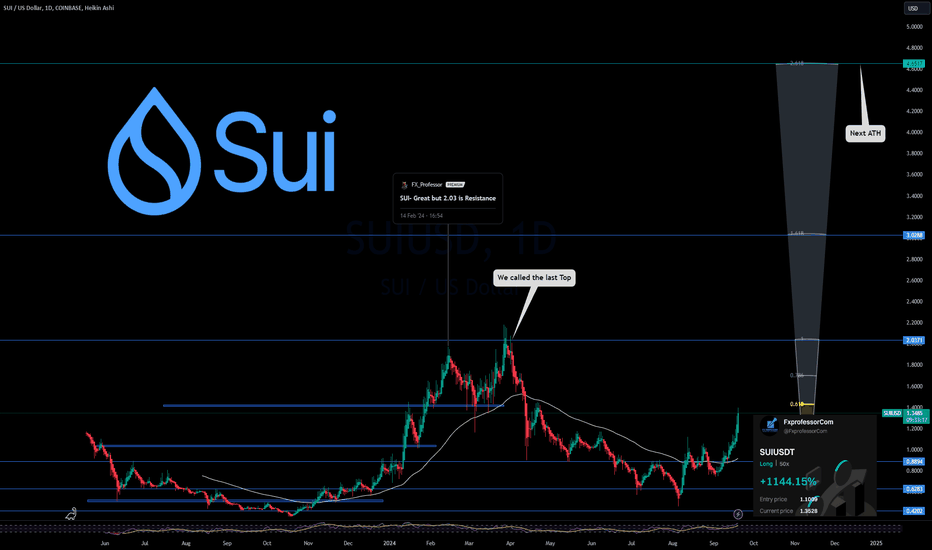932x550 pixels.
Task: Click the 2025 label on the time axis
Action: click(876, 543)
